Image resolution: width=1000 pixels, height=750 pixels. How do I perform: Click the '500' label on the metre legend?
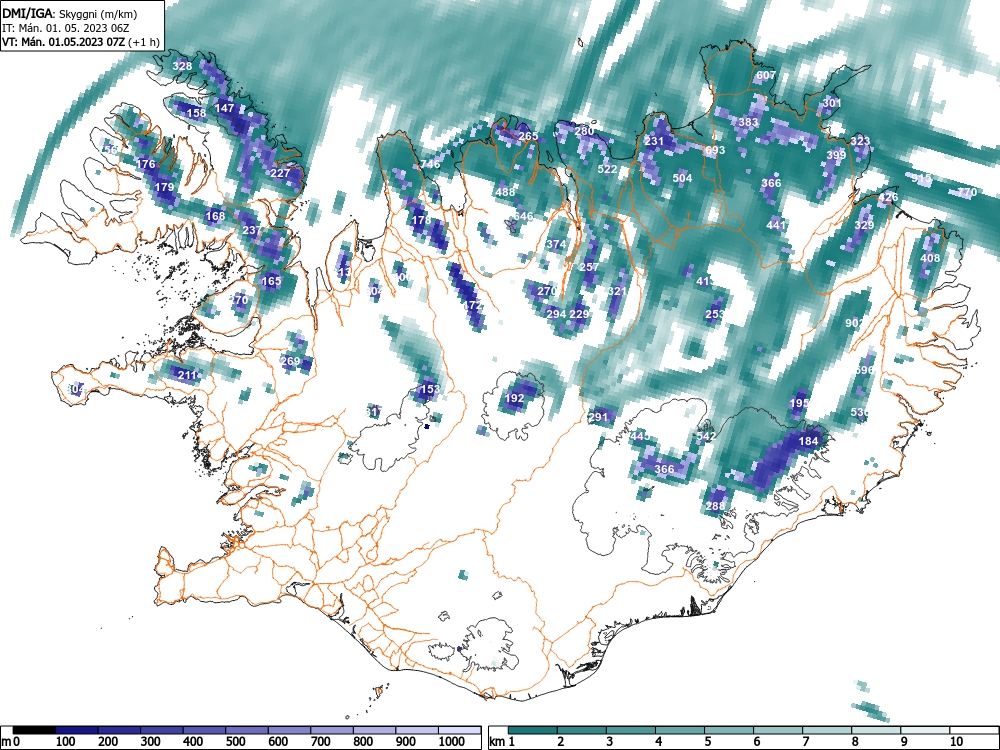(x=235, y=742)
